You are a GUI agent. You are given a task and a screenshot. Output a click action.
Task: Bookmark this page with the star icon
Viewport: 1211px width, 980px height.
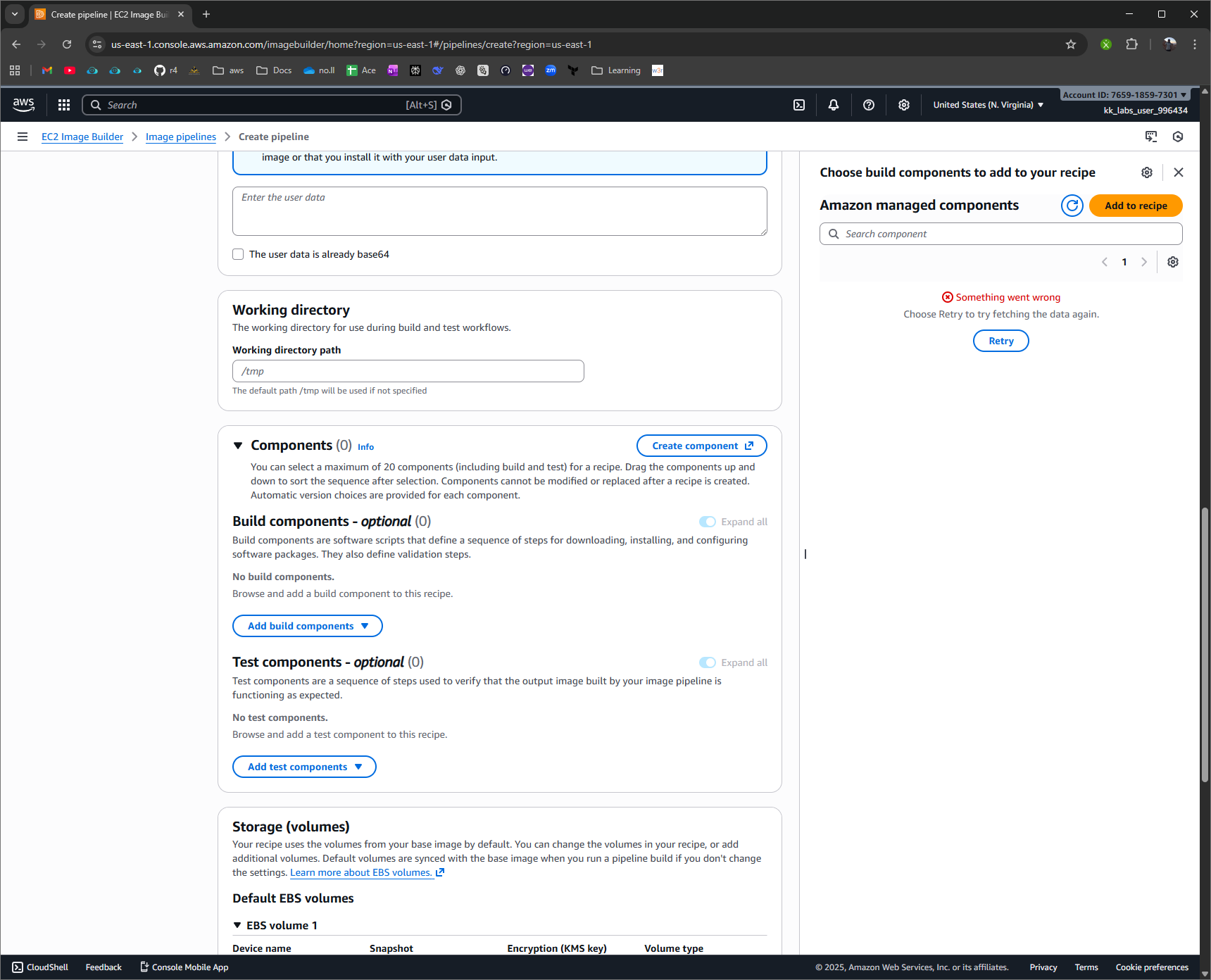(x=1071, y=44)
